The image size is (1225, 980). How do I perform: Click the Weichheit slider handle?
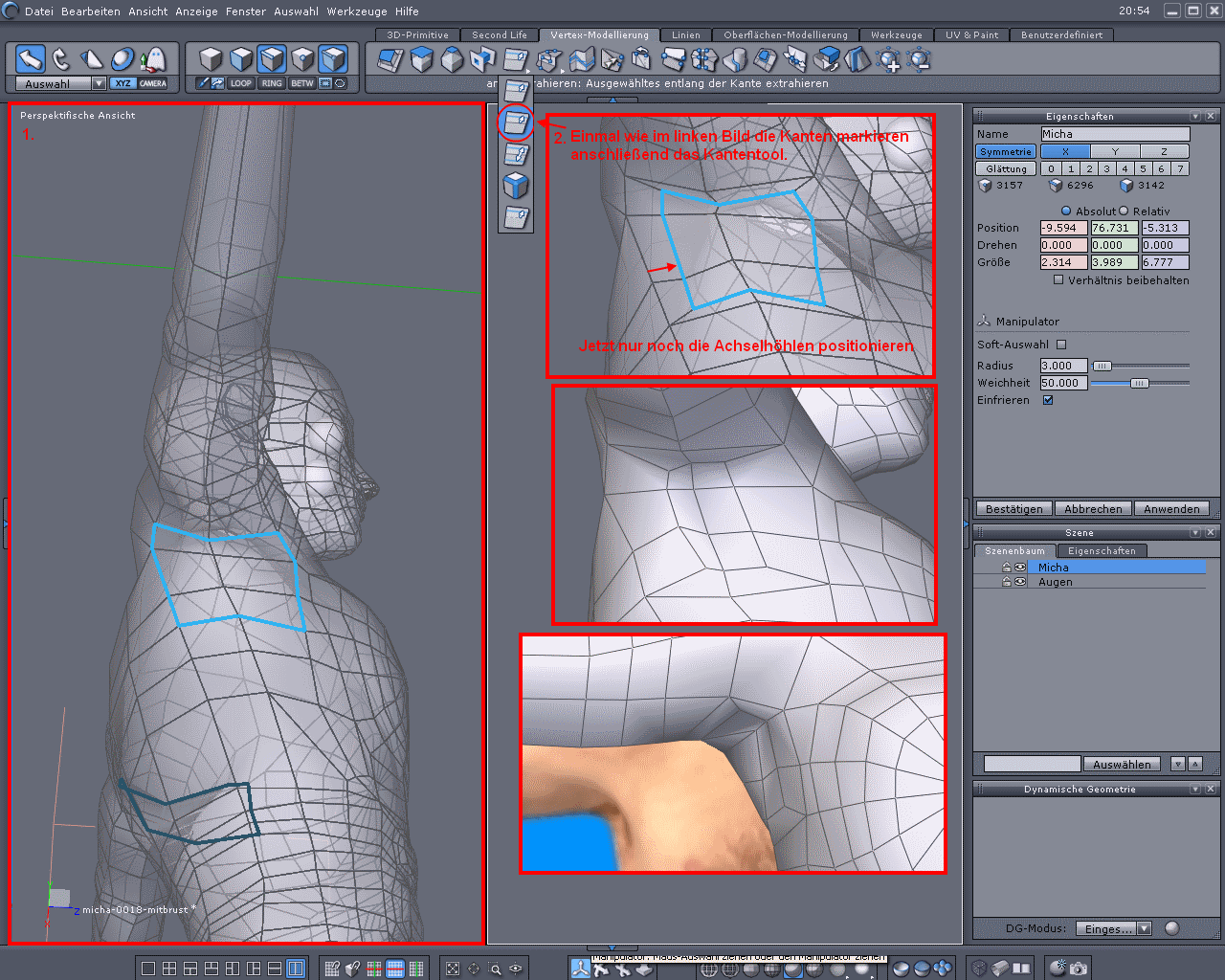tap(1139, 383)
